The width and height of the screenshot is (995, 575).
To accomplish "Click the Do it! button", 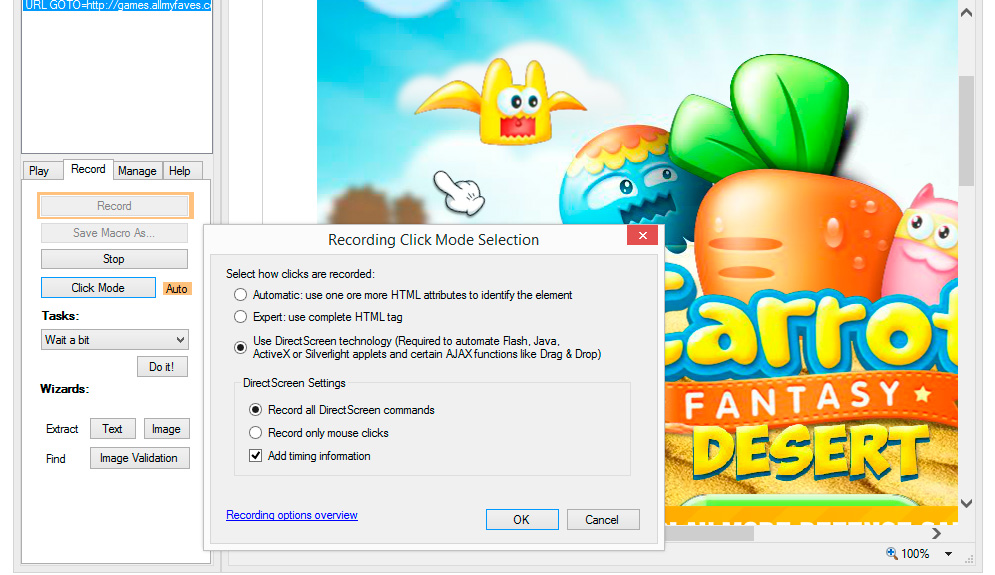I will [x=162, y=367].
